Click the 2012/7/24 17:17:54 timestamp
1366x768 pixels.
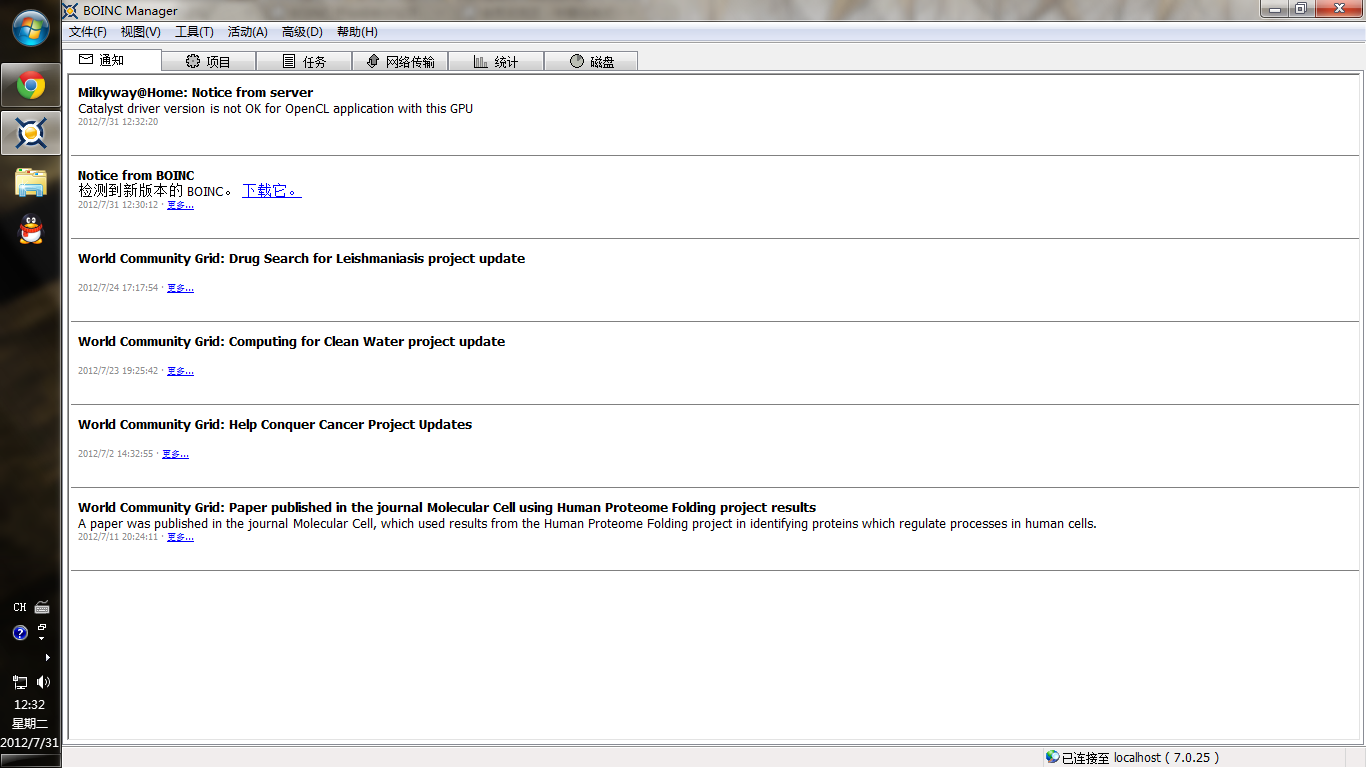tap(118, 288)
